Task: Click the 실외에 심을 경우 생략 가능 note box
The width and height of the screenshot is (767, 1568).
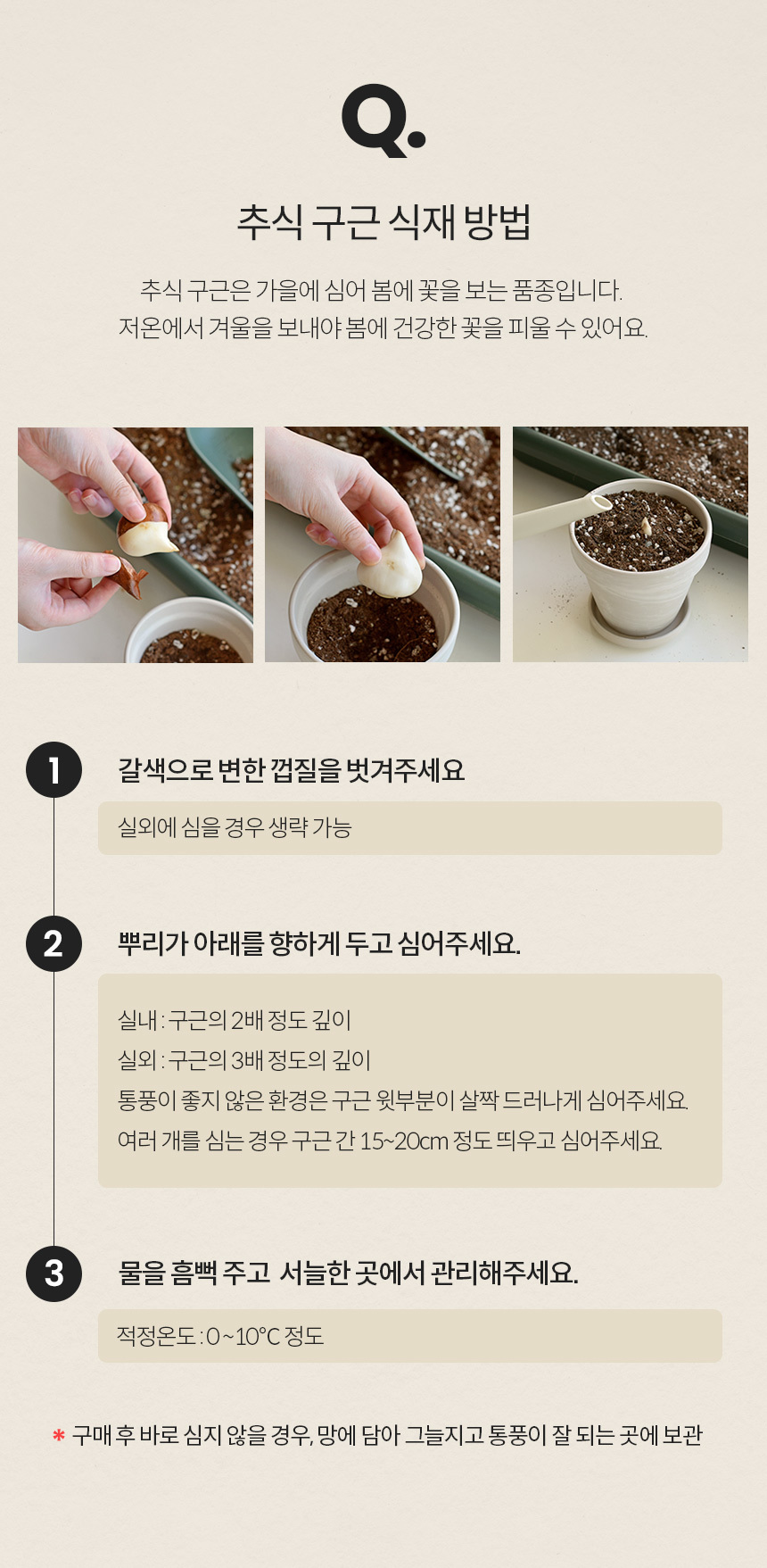Action: [x=410, y=828]
